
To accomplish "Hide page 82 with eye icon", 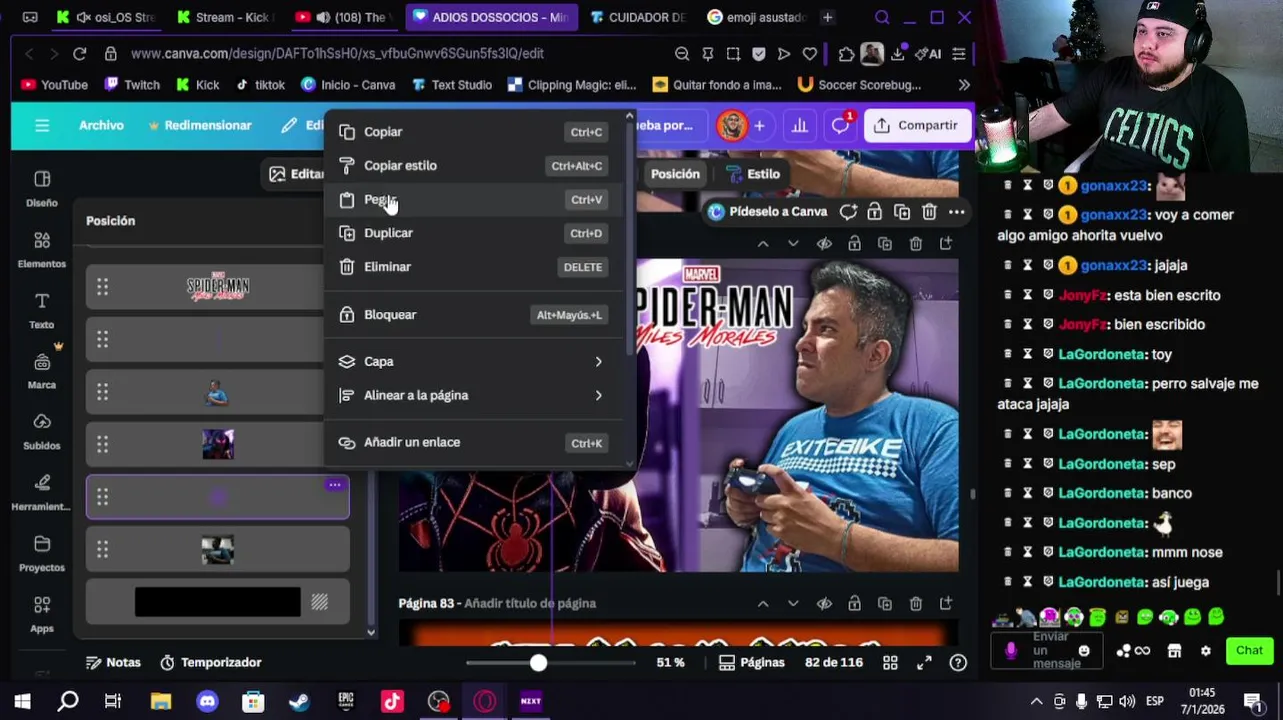I will (x=824, y=244).
